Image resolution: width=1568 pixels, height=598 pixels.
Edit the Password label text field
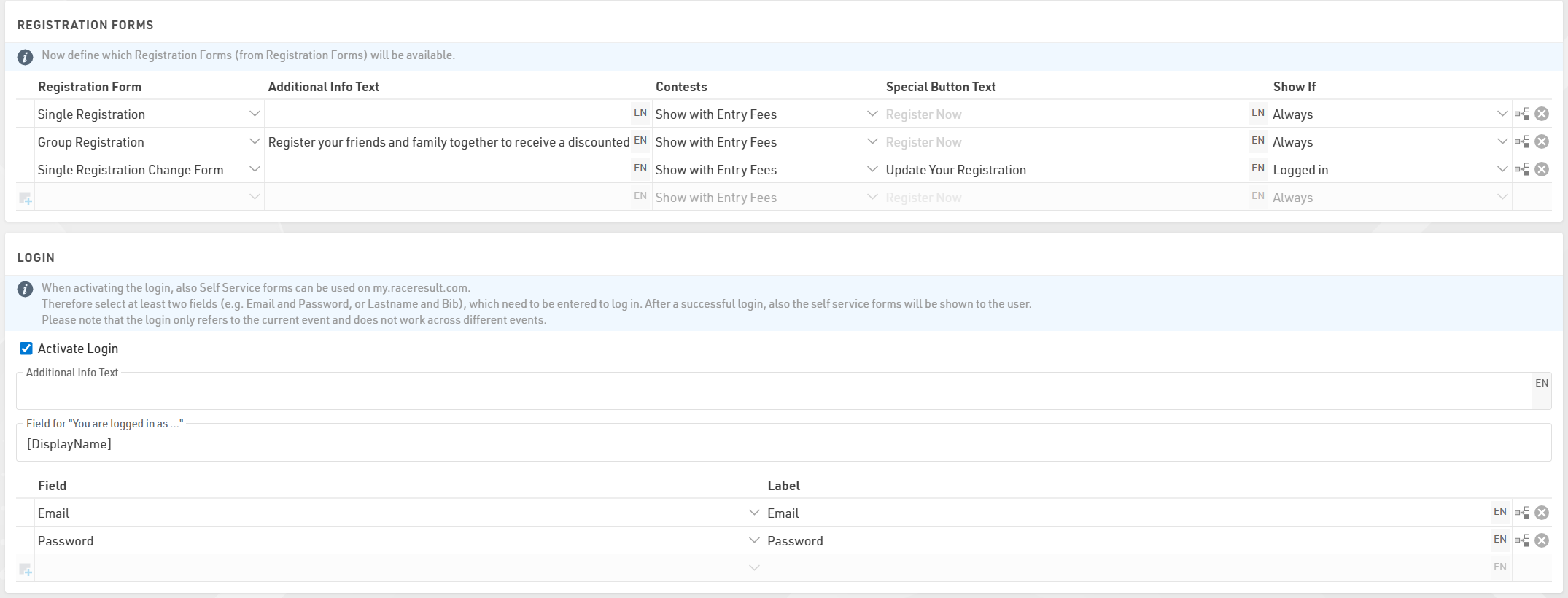coord(1123,541)
